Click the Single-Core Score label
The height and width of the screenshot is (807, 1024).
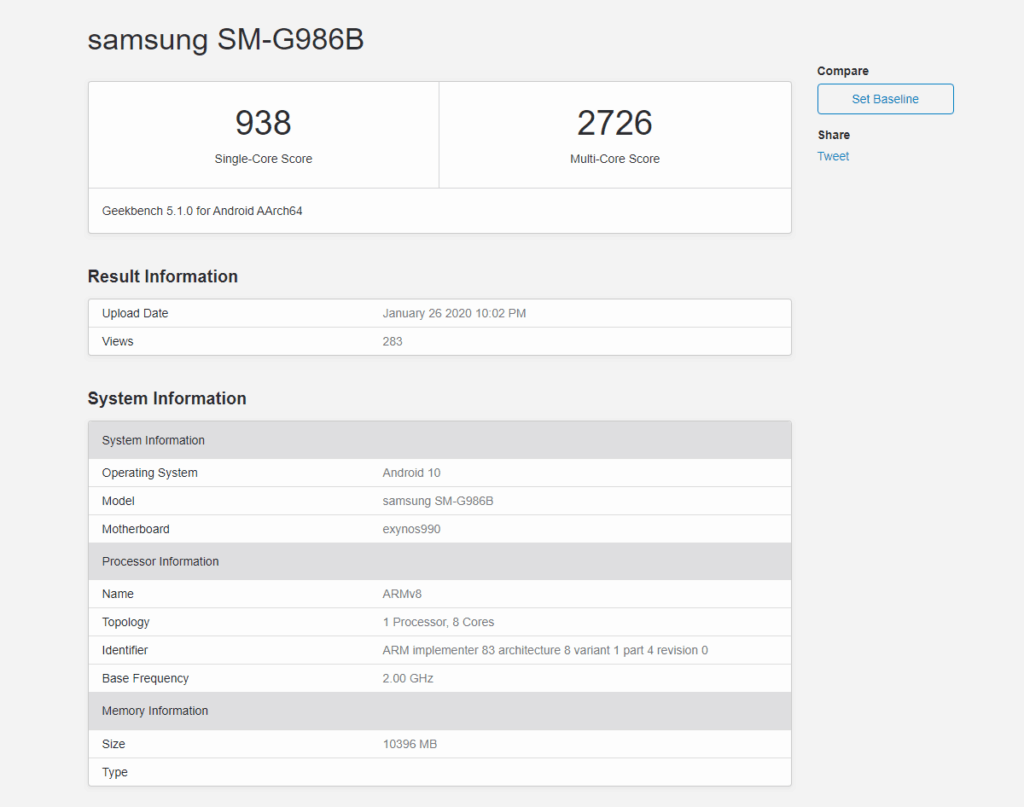(263, 159)
